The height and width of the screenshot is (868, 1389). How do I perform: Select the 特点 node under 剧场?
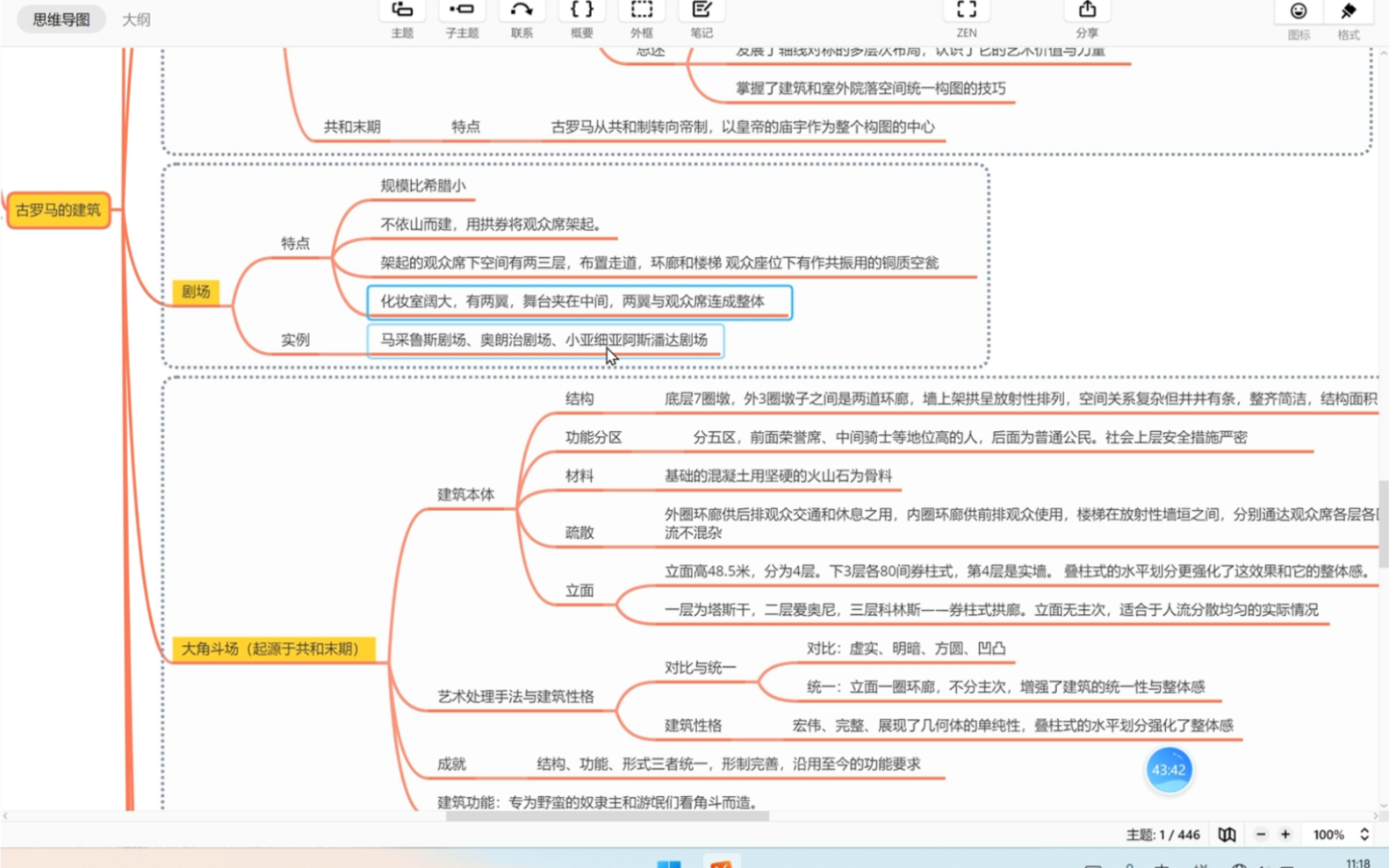pos(295,243)
